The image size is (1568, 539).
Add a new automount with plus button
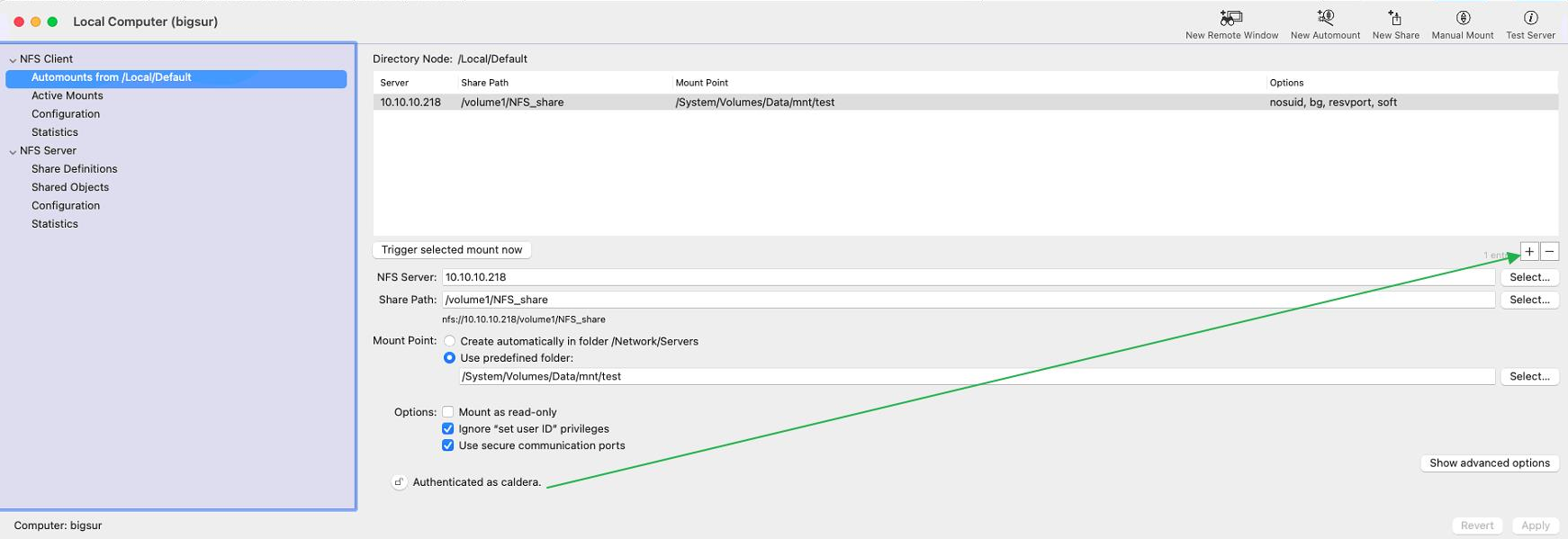click(1529, 252)
